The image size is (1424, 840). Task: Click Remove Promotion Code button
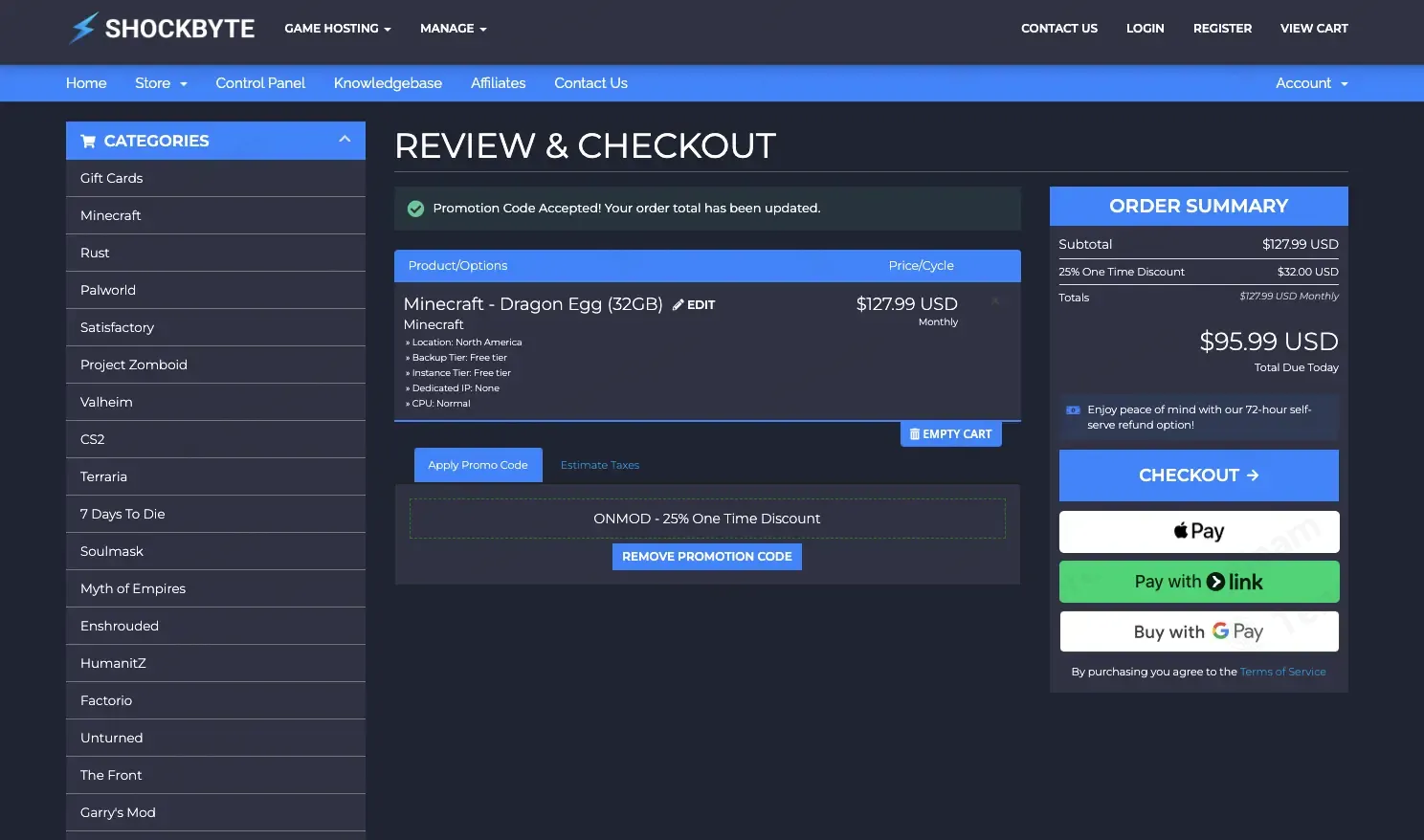[x=707, y=557]
